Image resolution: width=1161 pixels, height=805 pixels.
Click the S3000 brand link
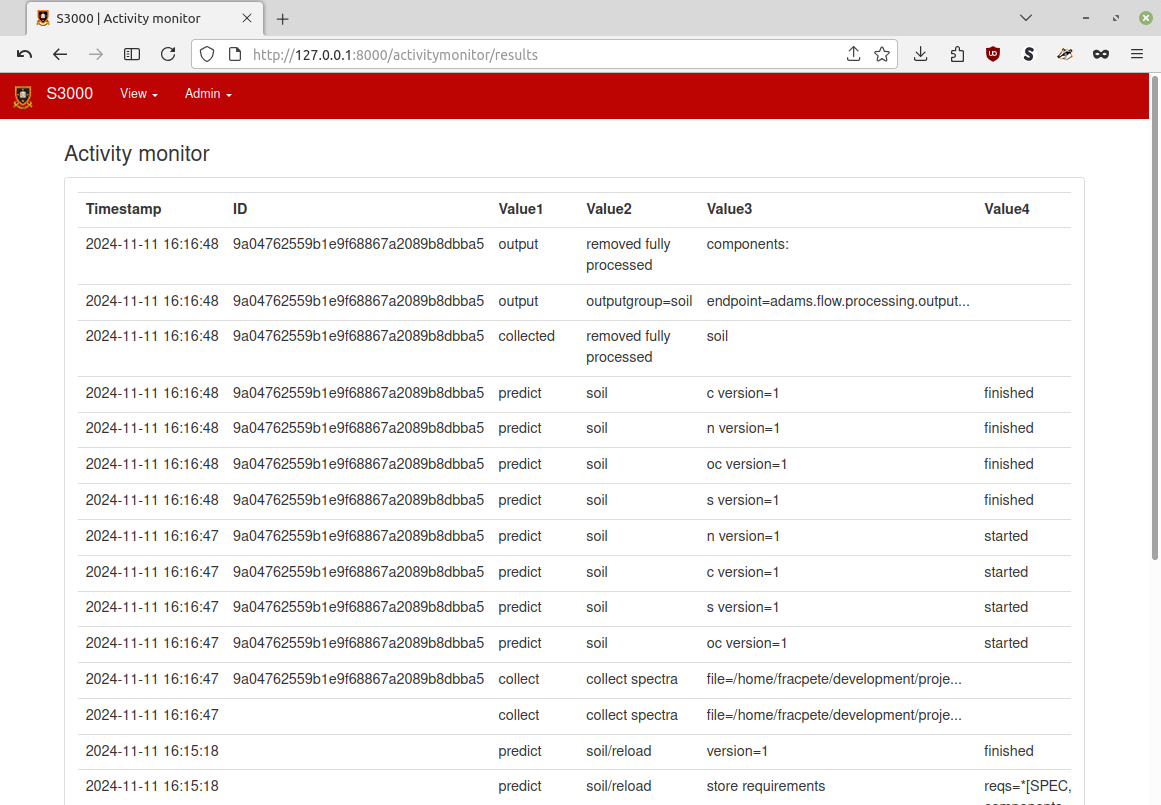[x=70, y=93]
